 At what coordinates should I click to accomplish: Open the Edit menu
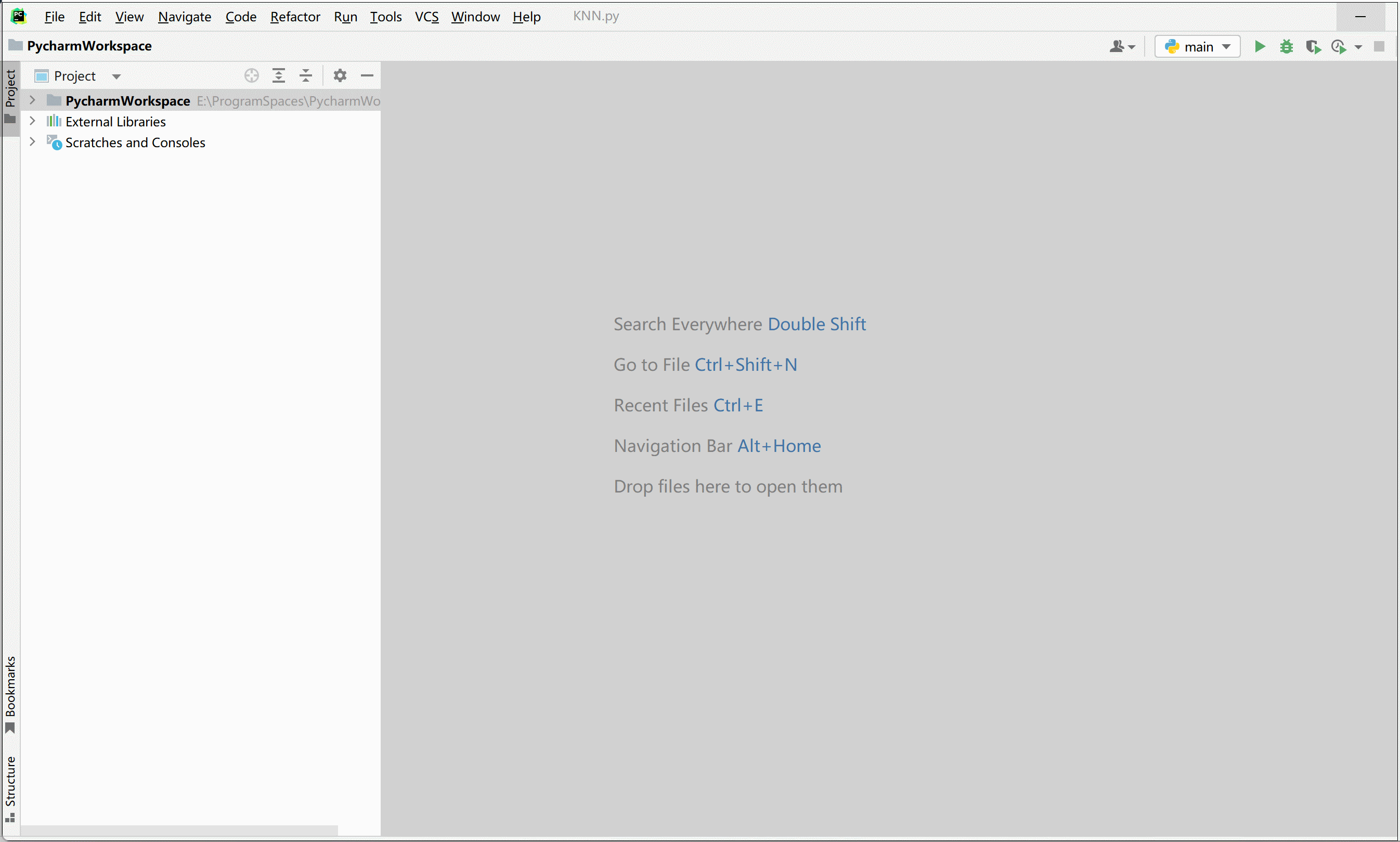coord(89,17)
